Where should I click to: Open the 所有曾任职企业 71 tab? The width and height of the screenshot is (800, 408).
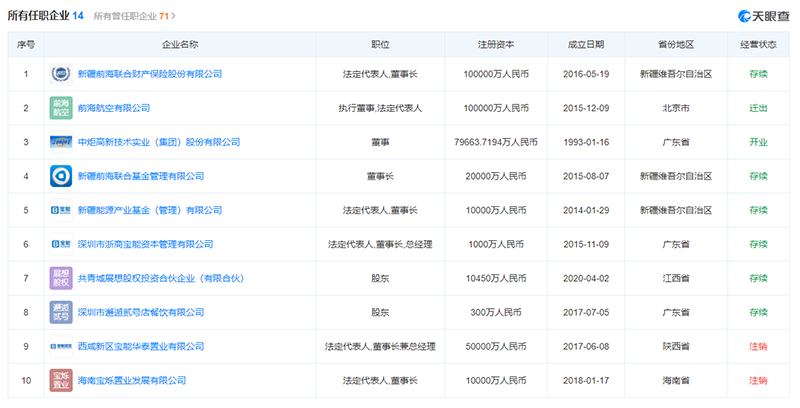pyautogui.click(x=131, y=16)
